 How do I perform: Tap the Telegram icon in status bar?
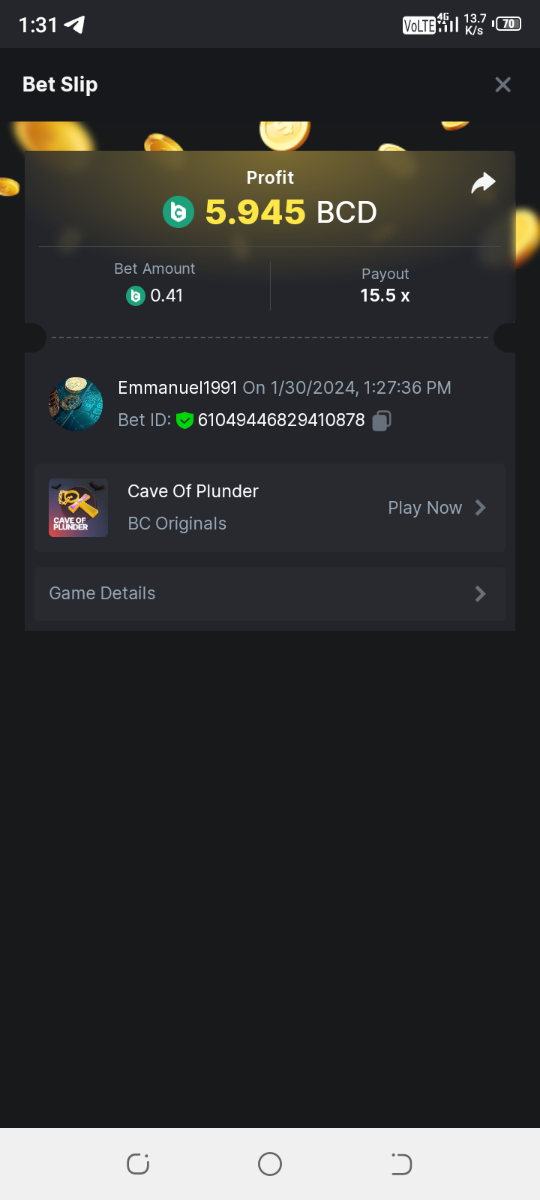click(75, 25)
